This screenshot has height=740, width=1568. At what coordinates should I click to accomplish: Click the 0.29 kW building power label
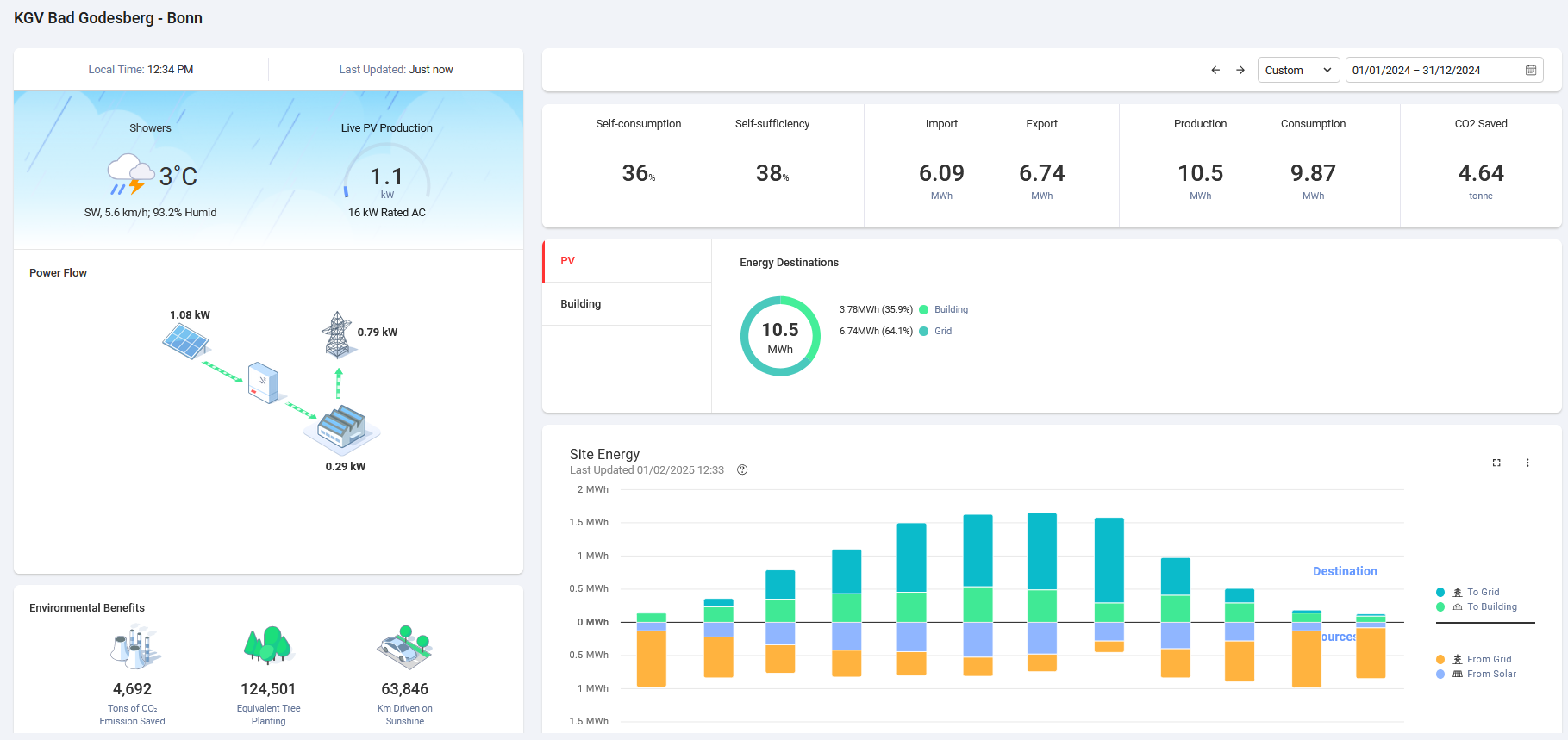(x=346, y=467)
